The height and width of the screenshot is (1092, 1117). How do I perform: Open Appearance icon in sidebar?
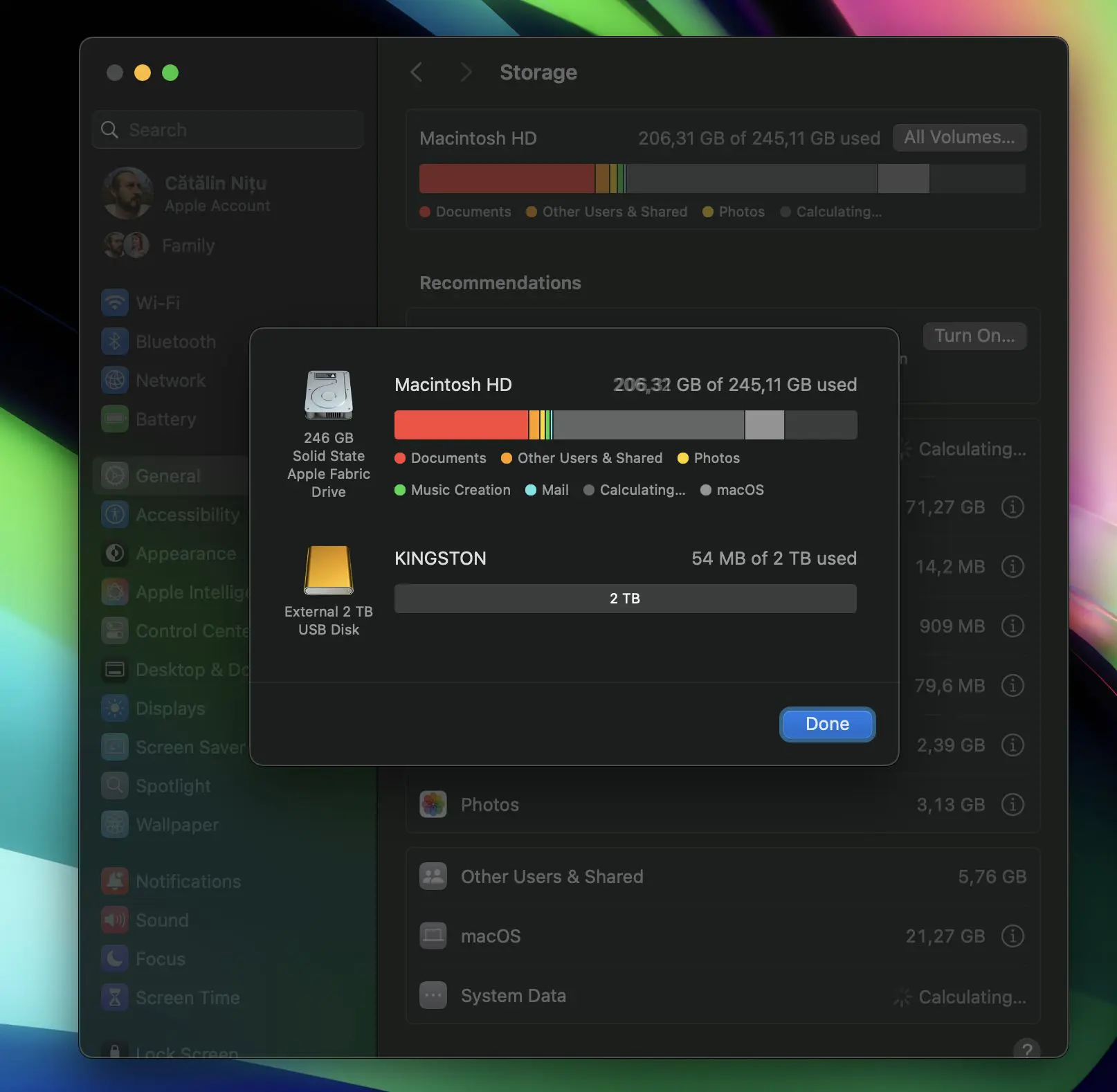tap(115, 553)
